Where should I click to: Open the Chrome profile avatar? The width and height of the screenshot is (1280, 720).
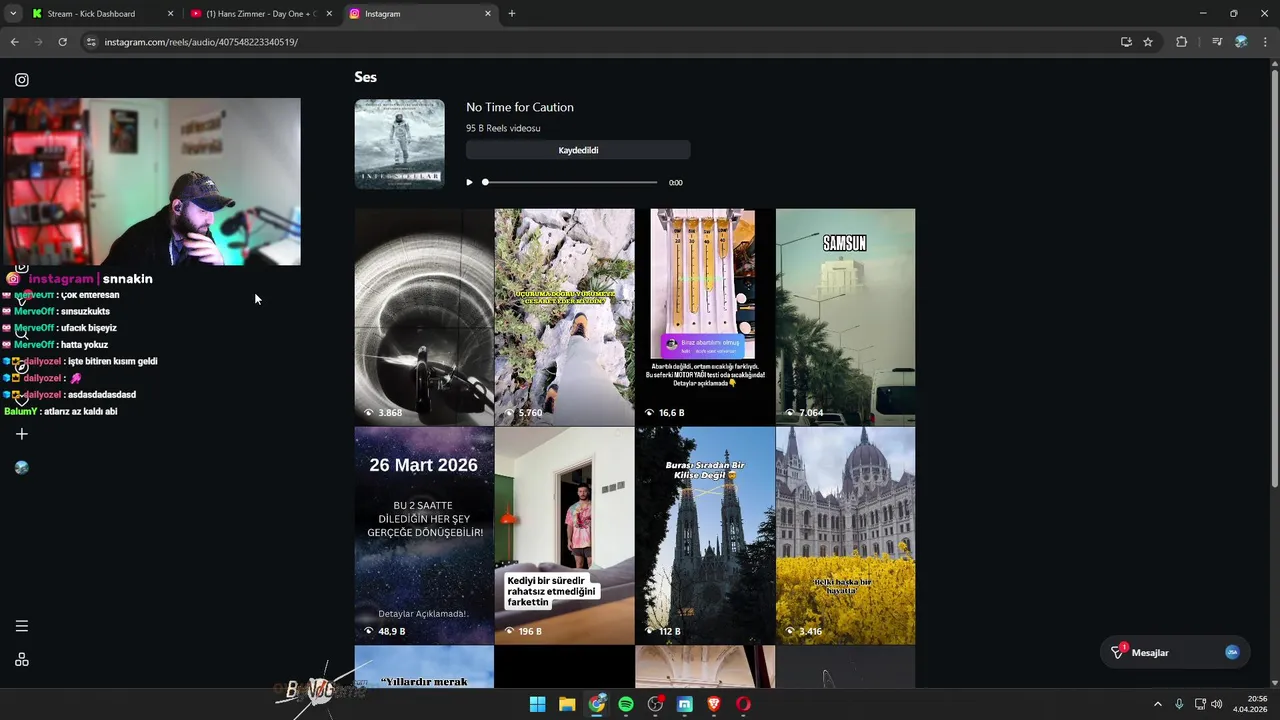(x=1241, y=42)
